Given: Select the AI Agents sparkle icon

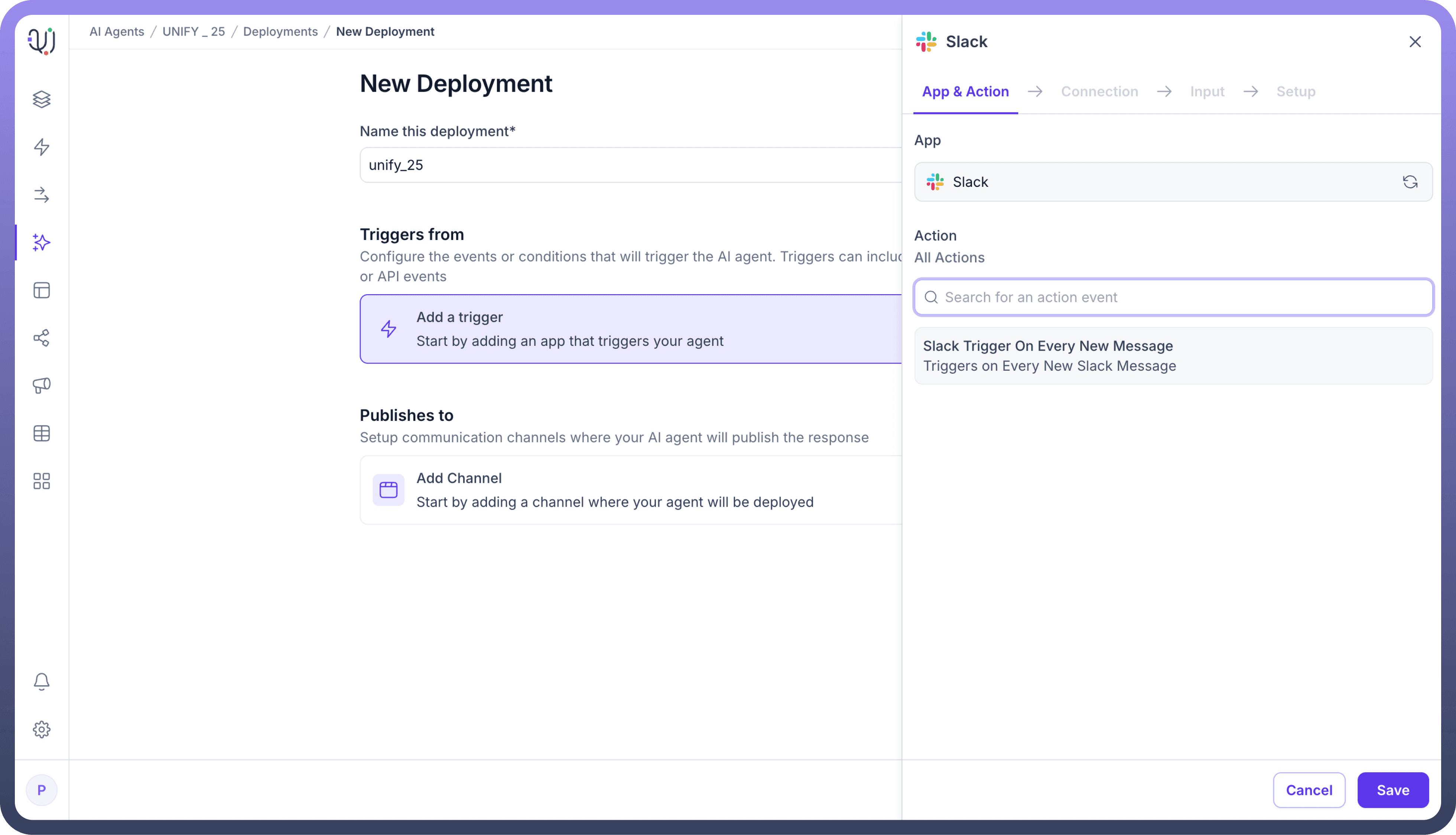Looking at the screenshot, I should tap(41, 243).
